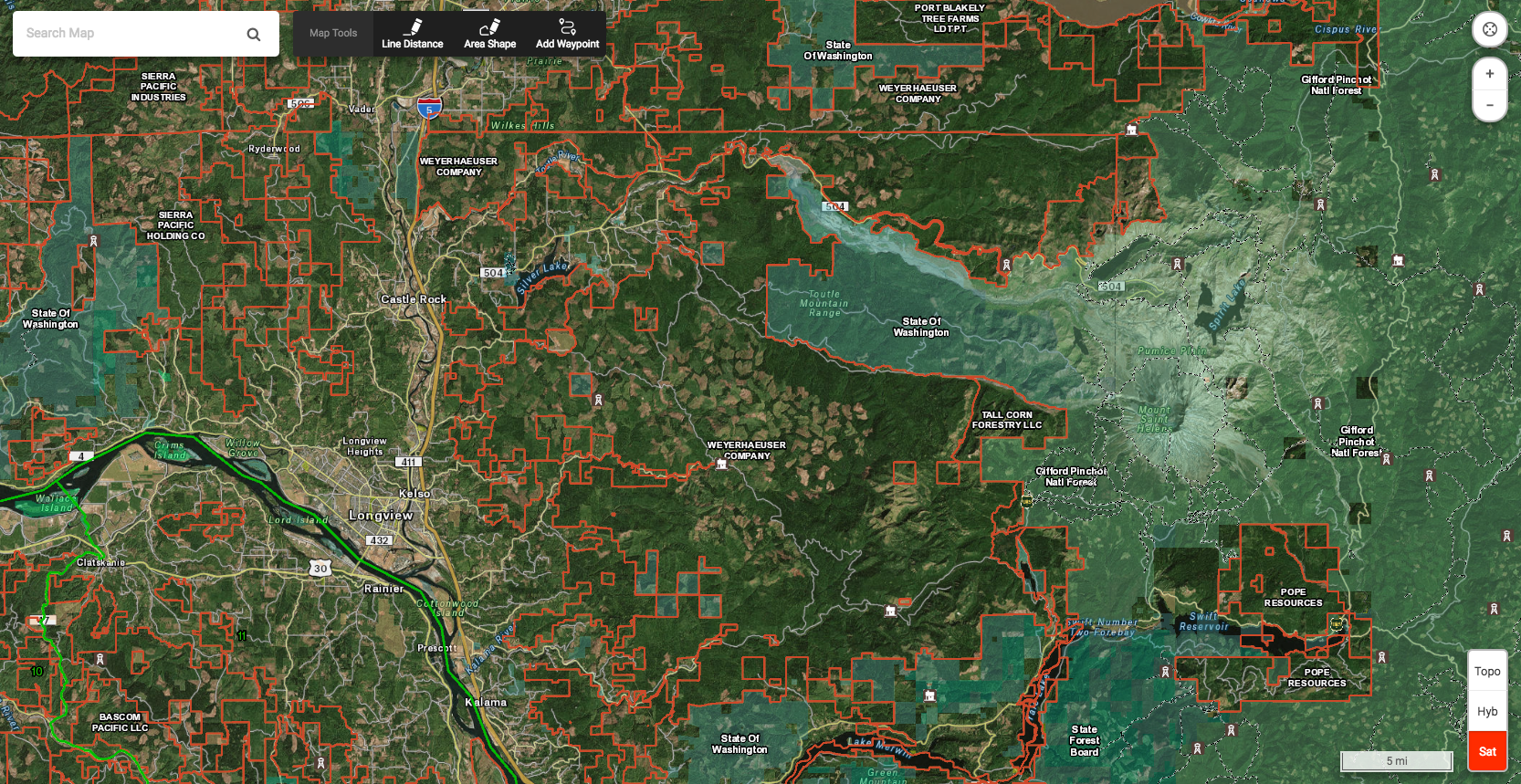Click the Rainier town label
This screenshot has width=1521, height=784.
(383, 589)
